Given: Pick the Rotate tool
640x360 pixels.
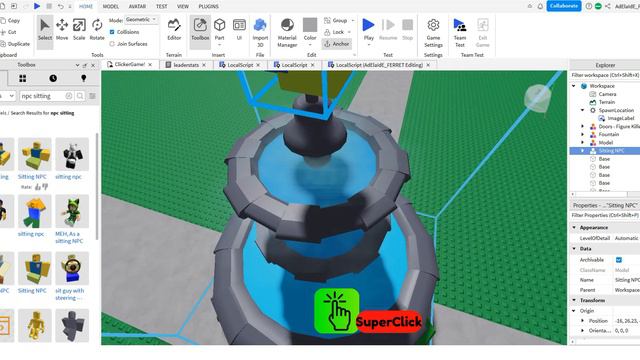Looking at the screenshot, I should (97, 30).
